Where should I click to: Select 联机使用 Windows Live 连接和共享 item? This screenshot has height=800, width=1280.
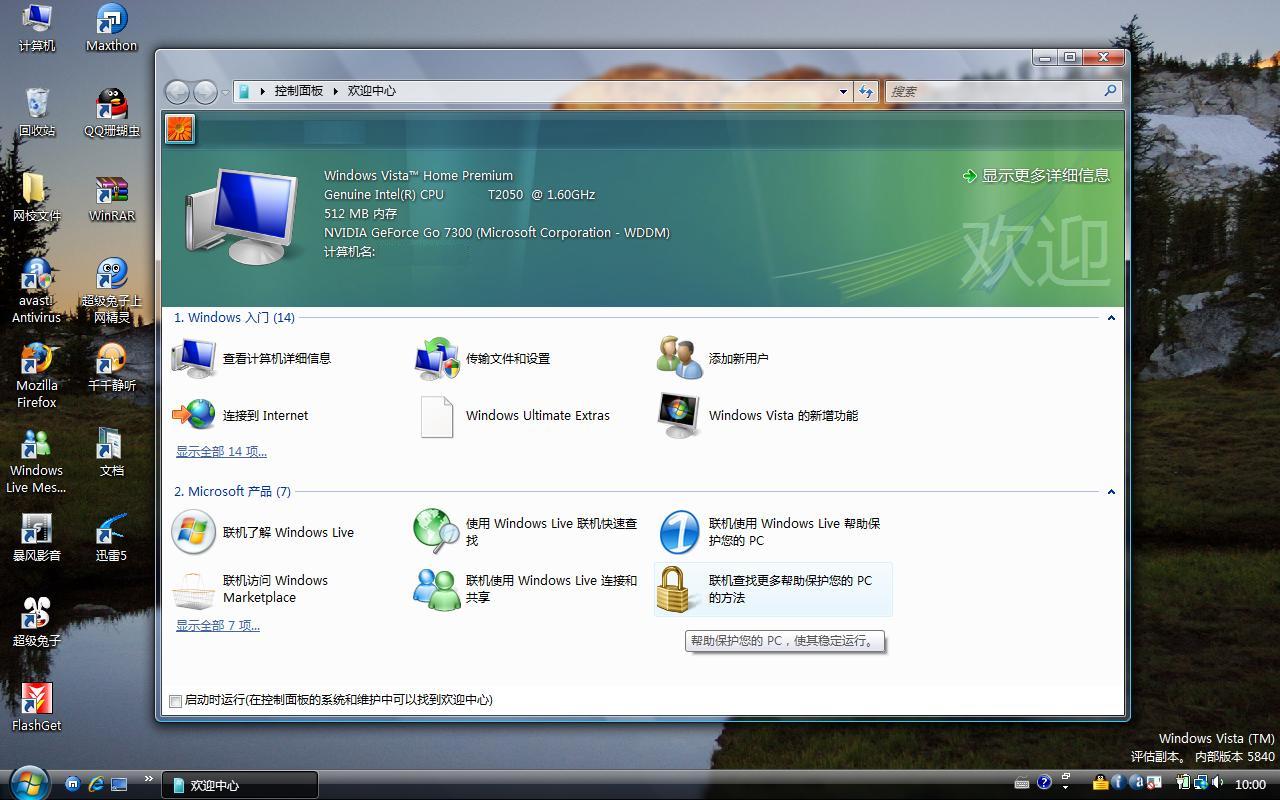[x=527, y=589]
